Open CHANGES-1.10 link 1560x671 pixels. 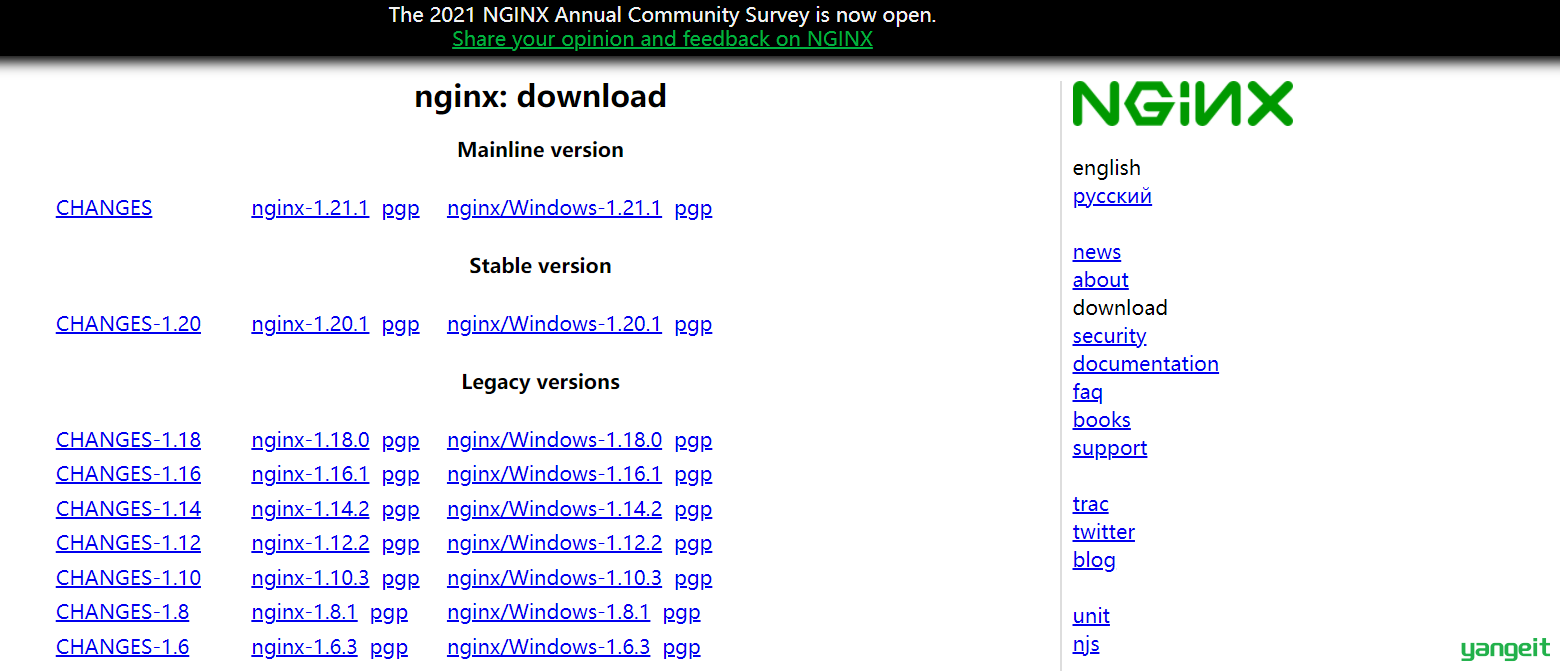pyautogui.click(x=128, y=578)
